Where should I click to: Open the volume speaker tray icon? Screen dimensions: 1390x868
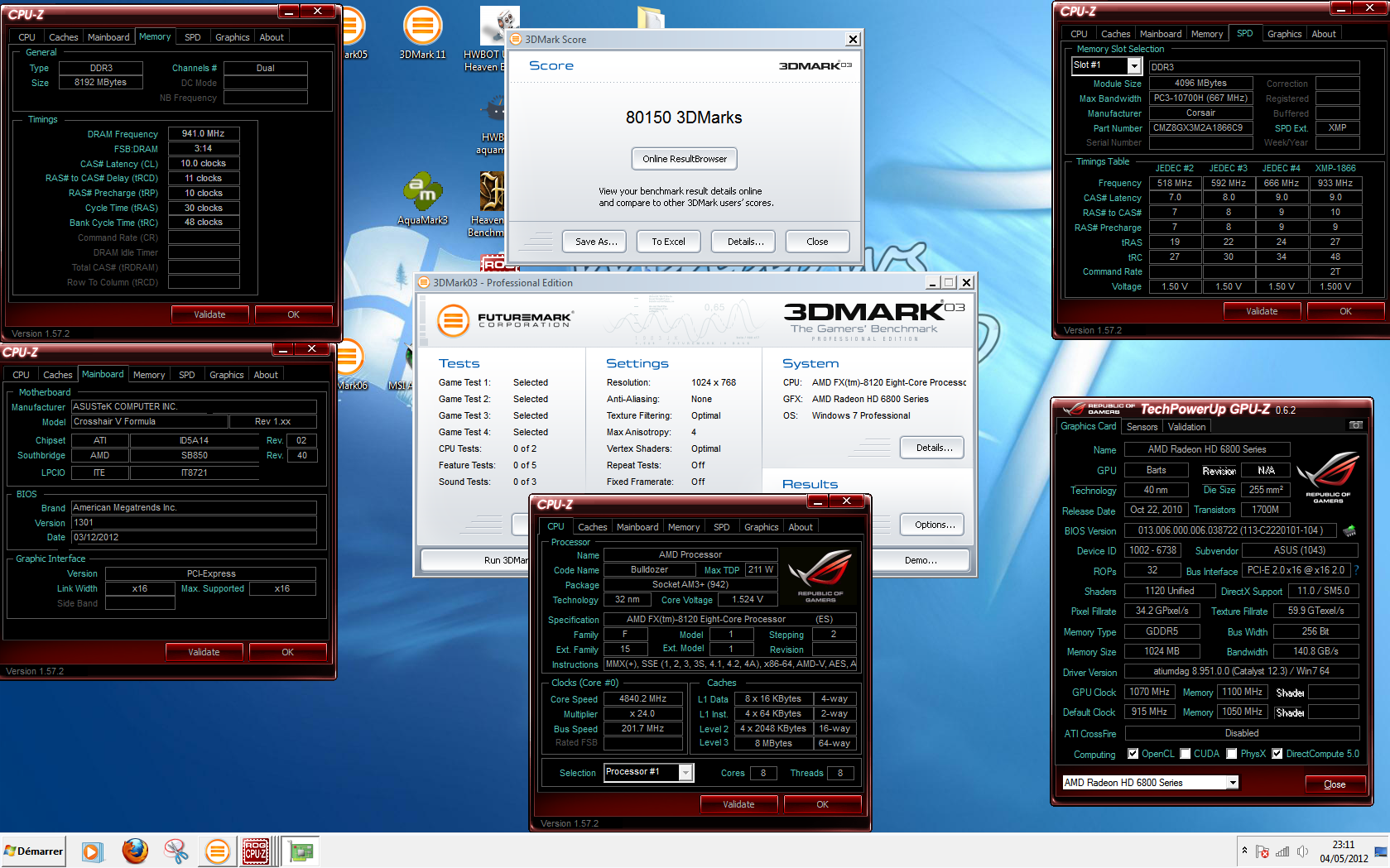click(x=1302, y=851)
